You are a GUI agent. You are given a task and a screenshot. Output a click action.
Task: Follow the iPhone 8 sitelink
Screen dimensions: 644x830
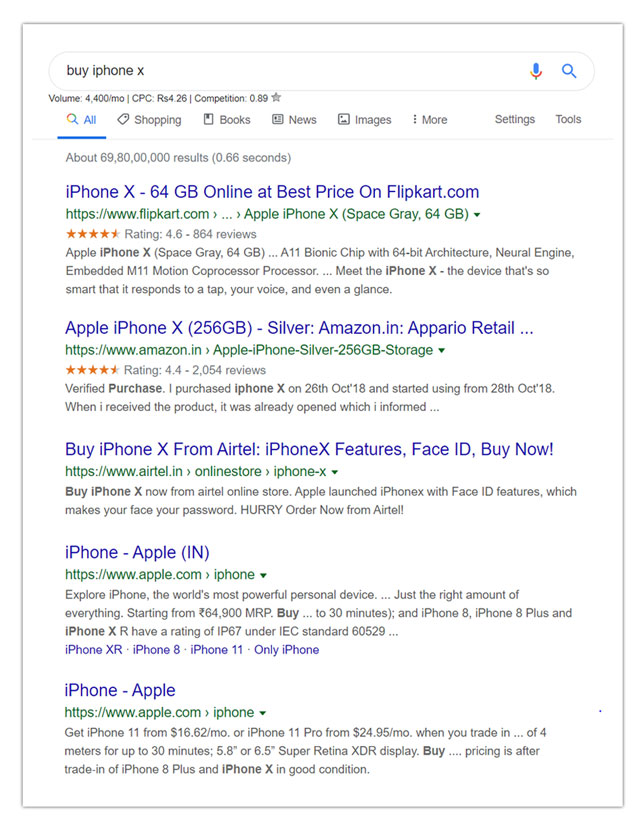[x=156, y=649]
